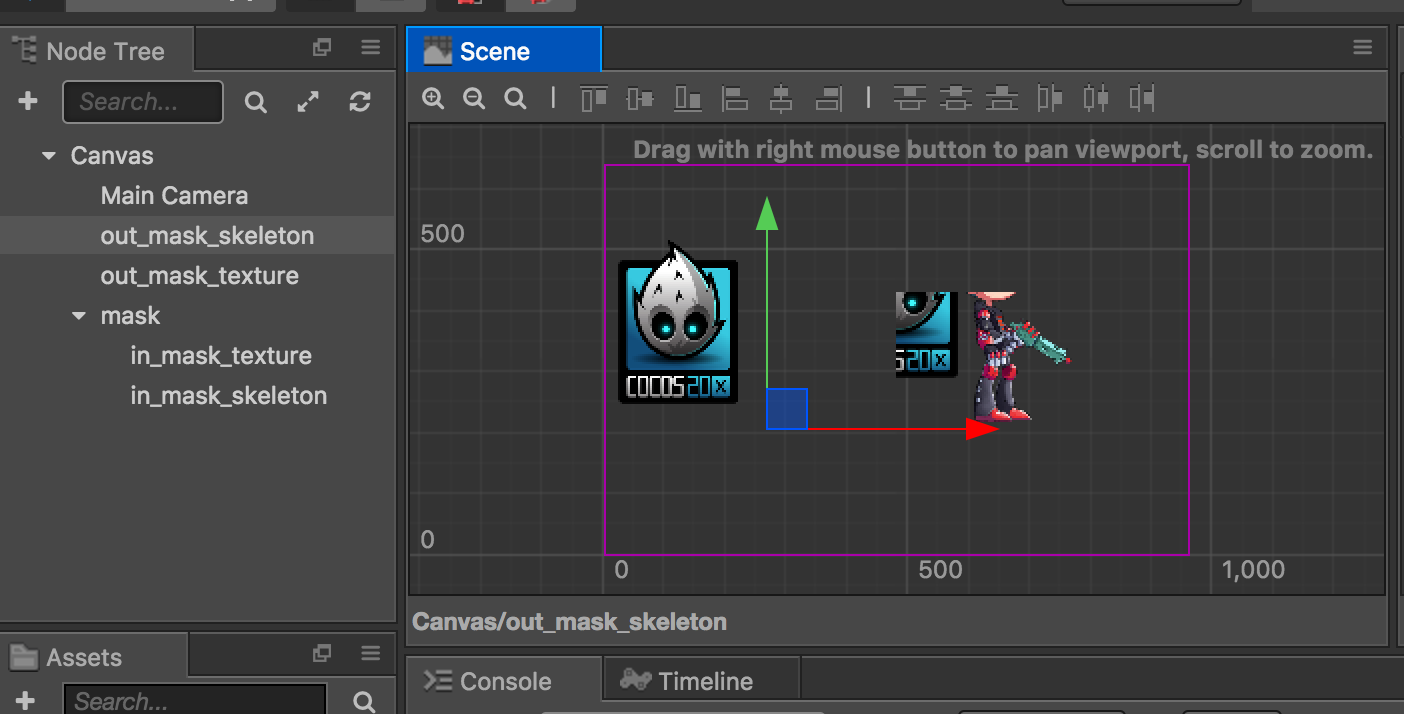
Task: Align nodes to vertical center
Action: point(640,98)
